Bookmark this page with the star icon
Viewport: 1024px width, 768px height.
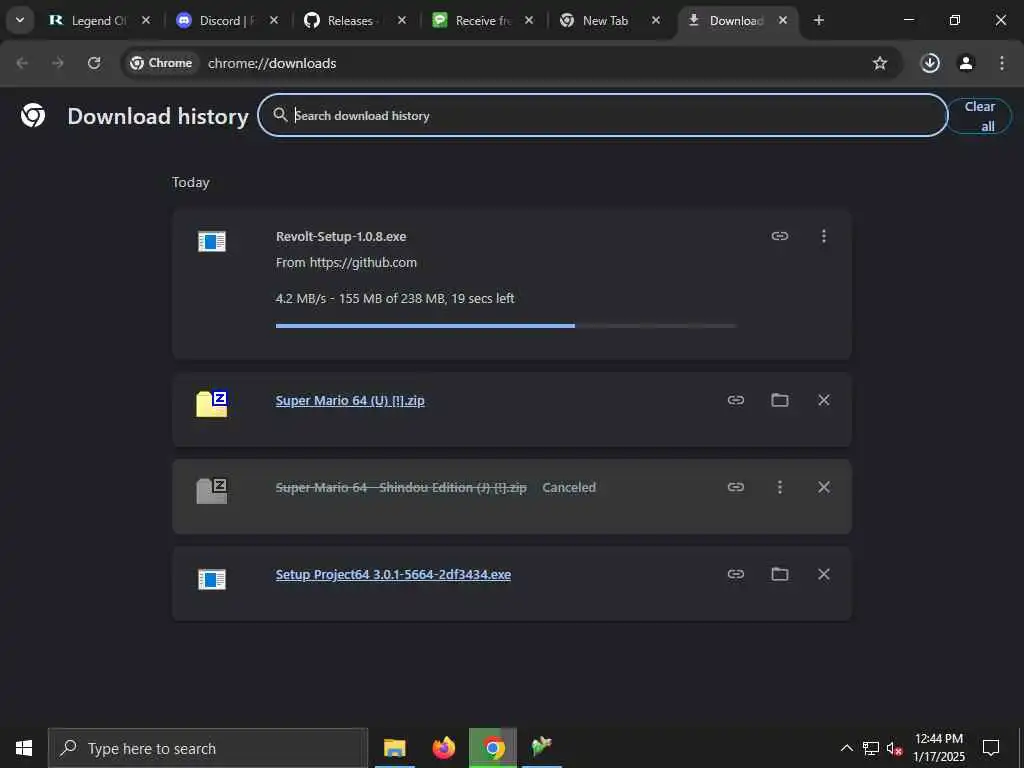coord(880,63)
